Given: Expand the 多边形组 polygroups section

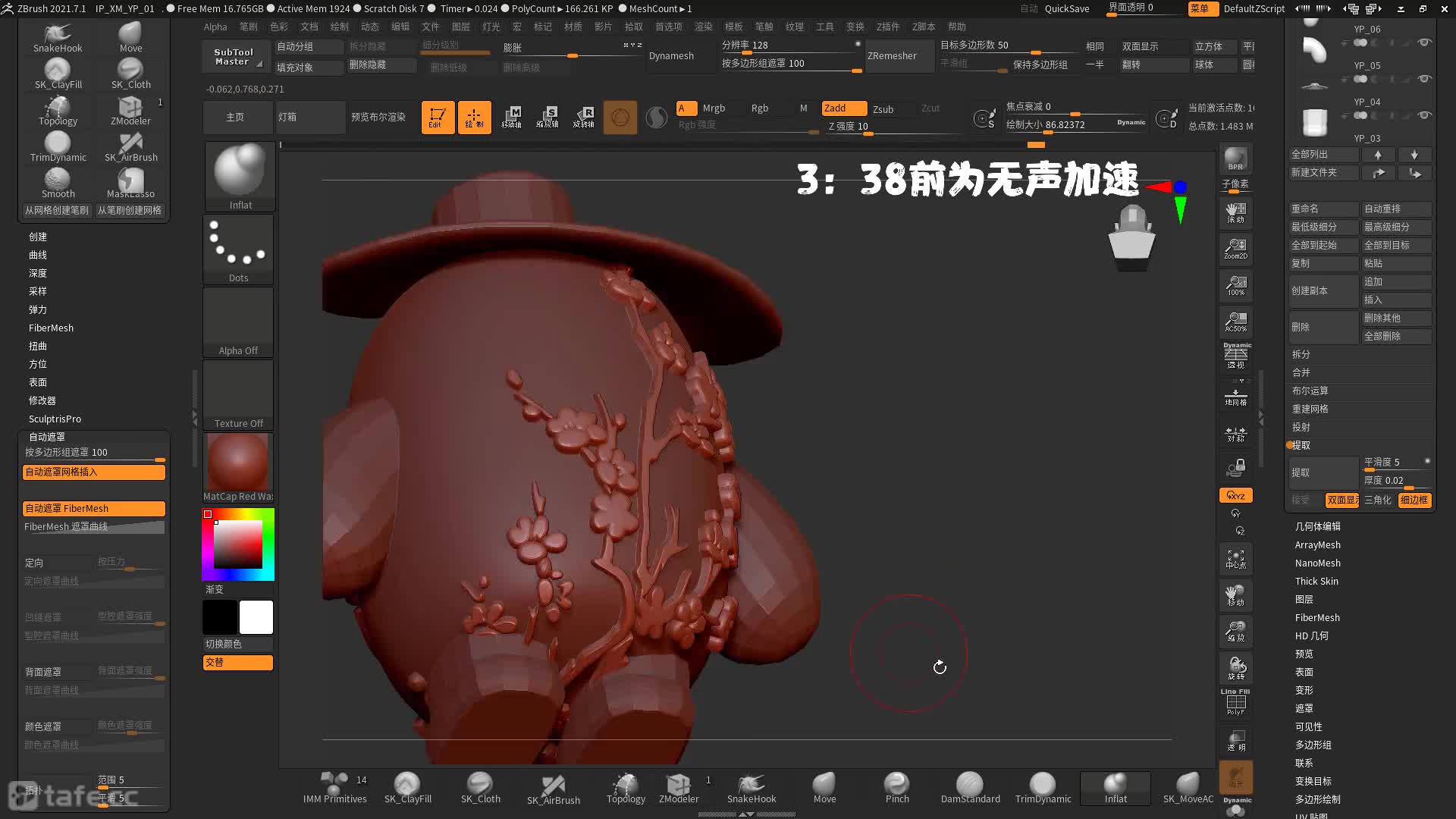Looking at the screenshot, I should 1313,745.
